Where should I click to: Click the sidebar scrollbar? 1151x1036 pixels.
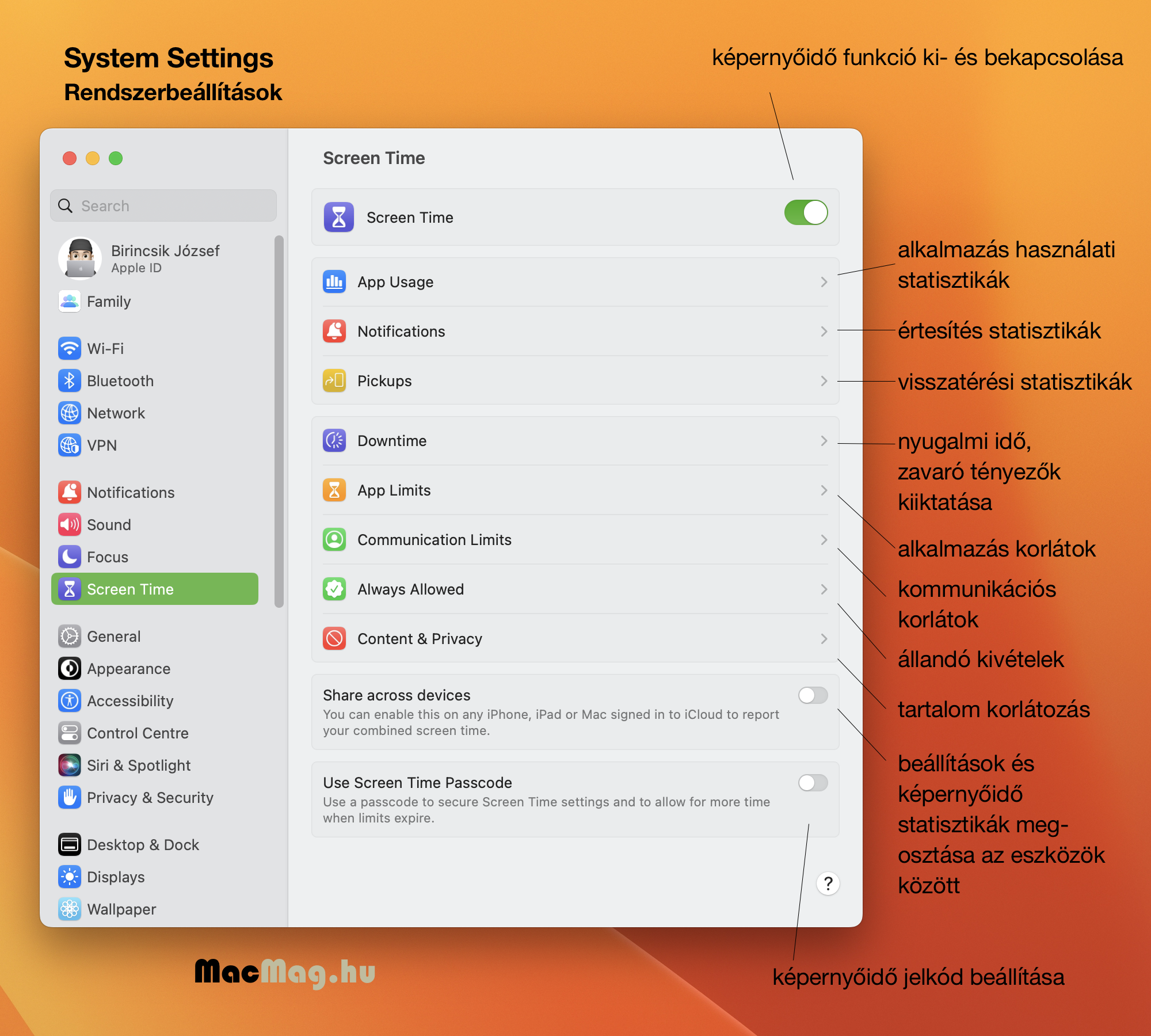(x=279, y=421)
